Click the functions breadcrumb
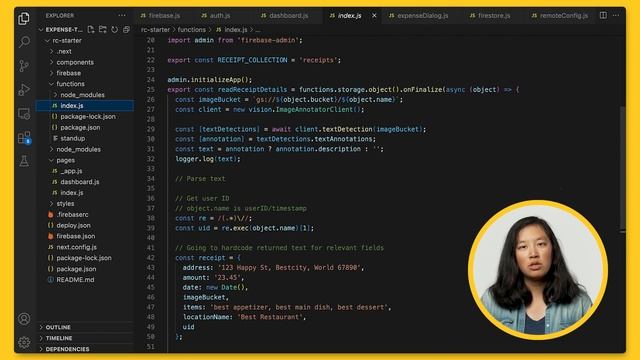This screenshot has height=360, width=640. pos(191,30)
